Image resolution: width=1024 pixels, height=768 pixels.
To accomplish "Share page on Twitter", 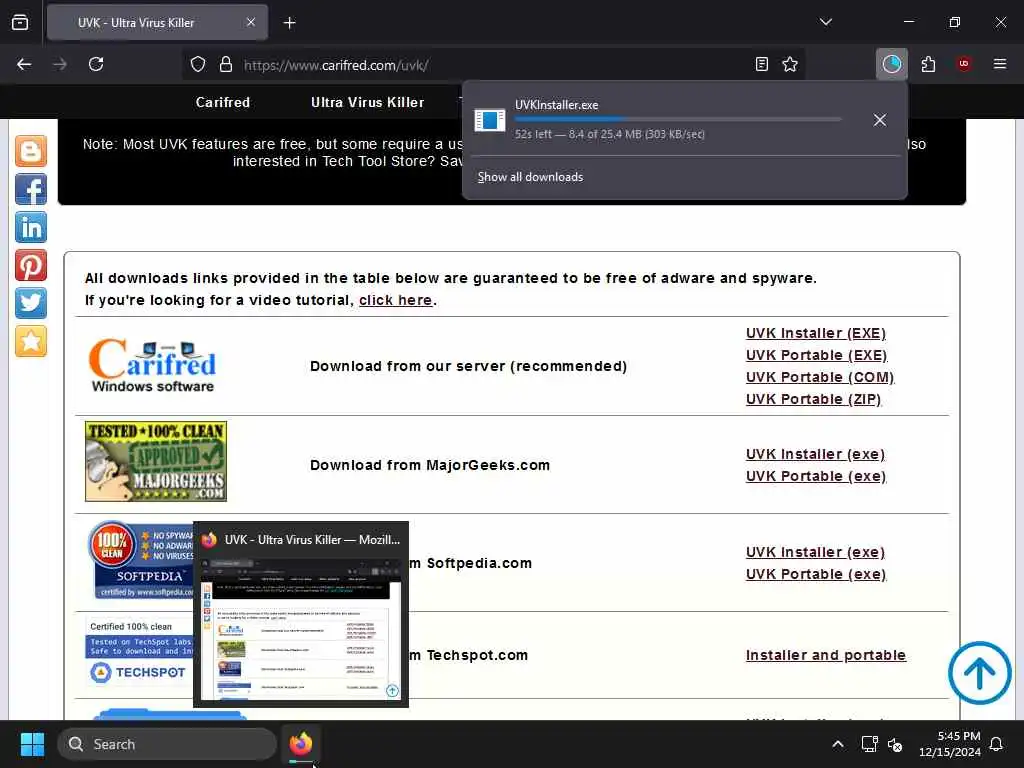I will pyautogui.click(x=31, y=303).
